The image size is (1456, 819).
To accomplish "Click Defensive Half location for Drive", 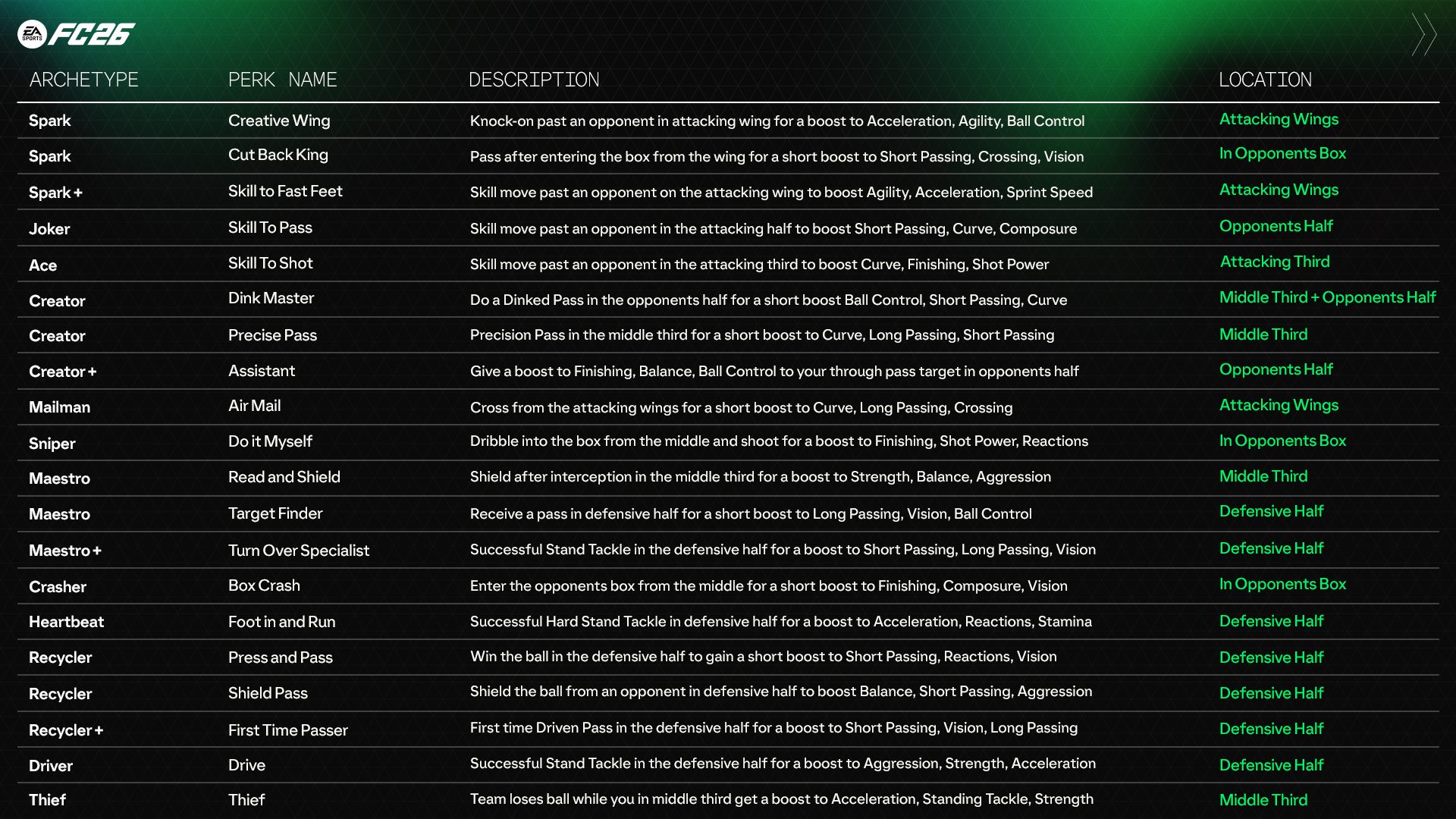I will [x=1271, y=765].
